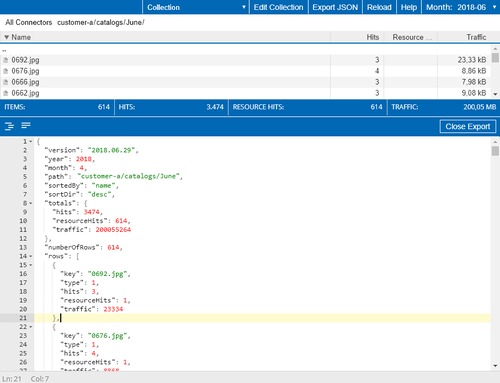
Task: Click the JSON editor scrollbar thumb
Action: 495,151
